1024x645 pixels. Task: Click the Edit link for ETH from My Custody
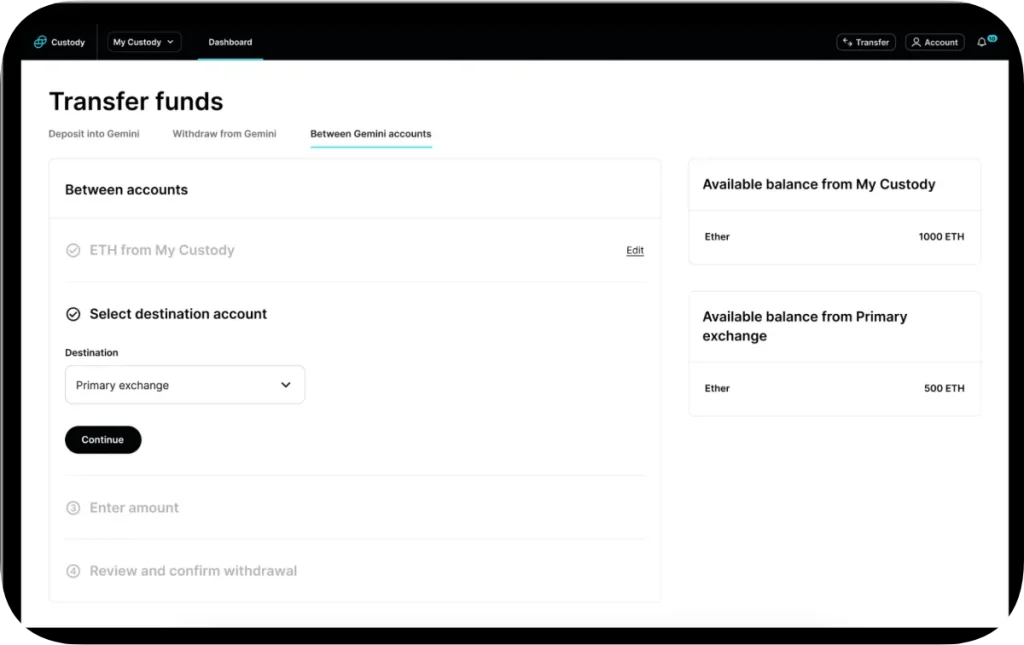tap(635, 250)
